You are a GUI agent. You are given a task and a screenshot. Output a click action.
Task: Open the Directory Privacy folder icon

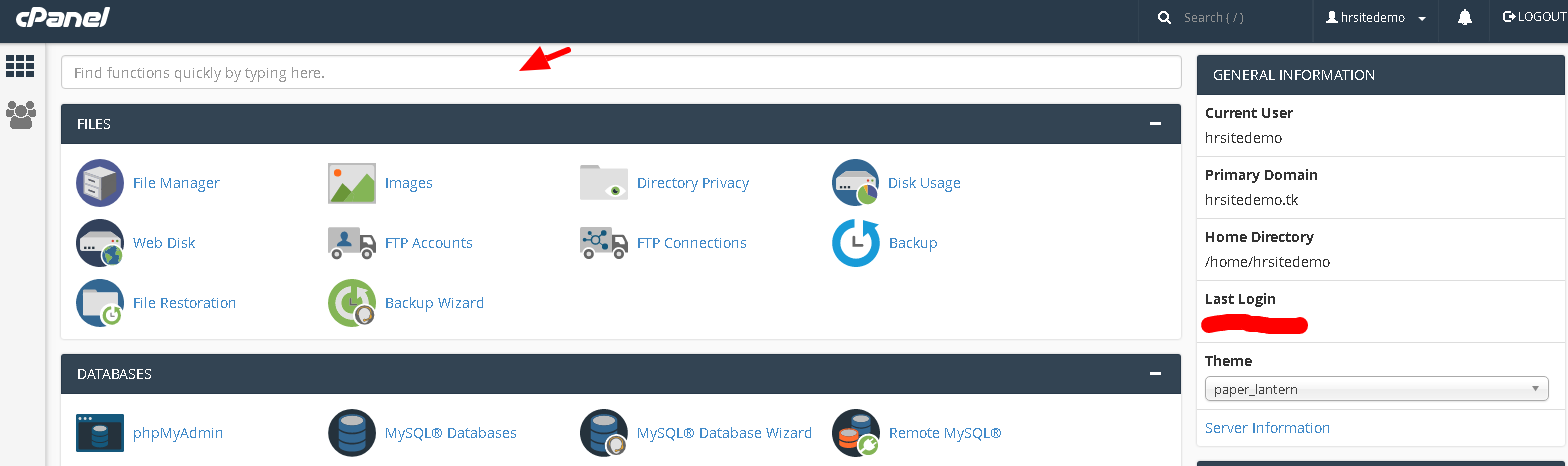(x=604, y=183)
